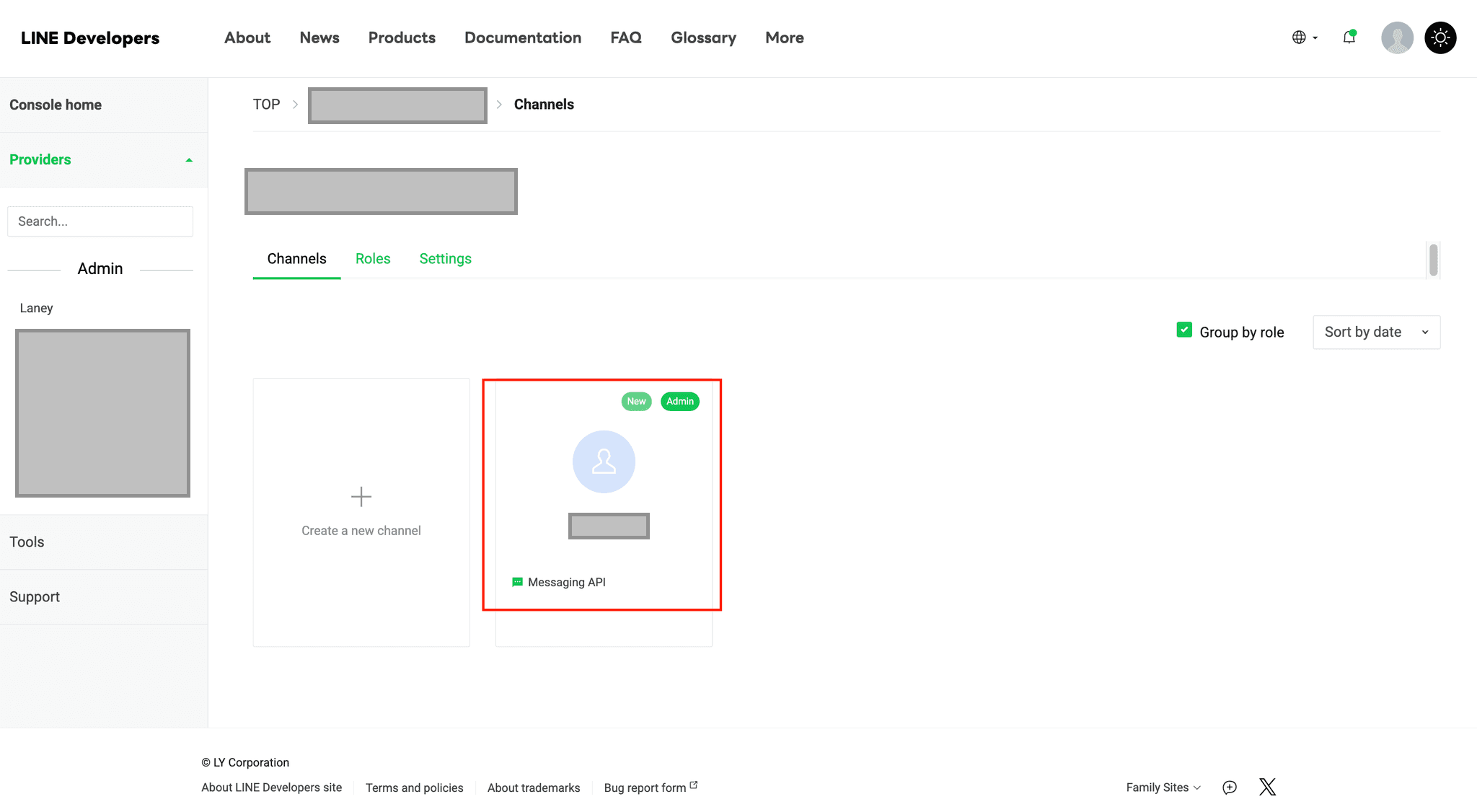Expand the Family Sites menu
The height and width of the screenshot is (812, 1477).
pyautogui.click(x=1163, y=787)
